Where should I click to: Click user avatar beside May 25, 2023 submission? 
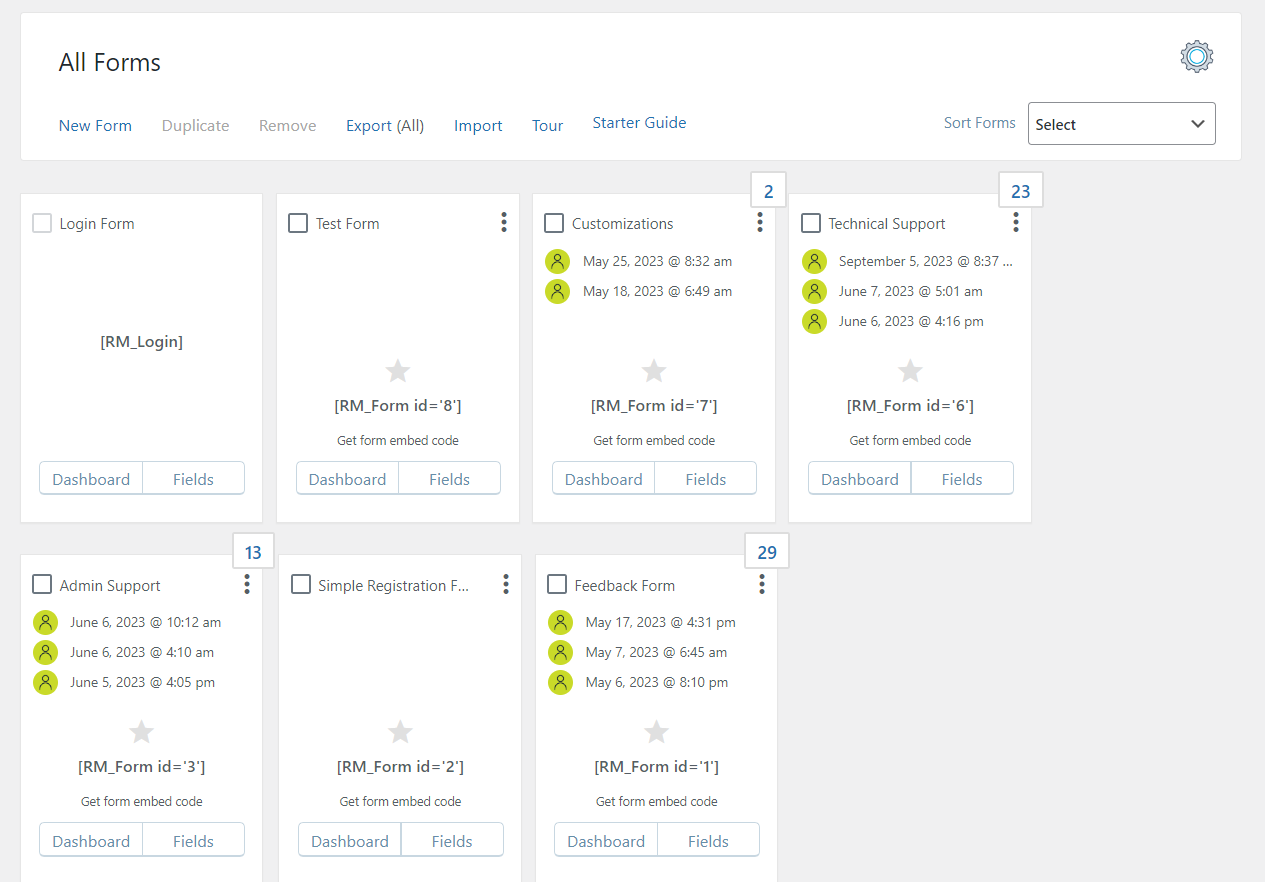click(x=557, y=261)
